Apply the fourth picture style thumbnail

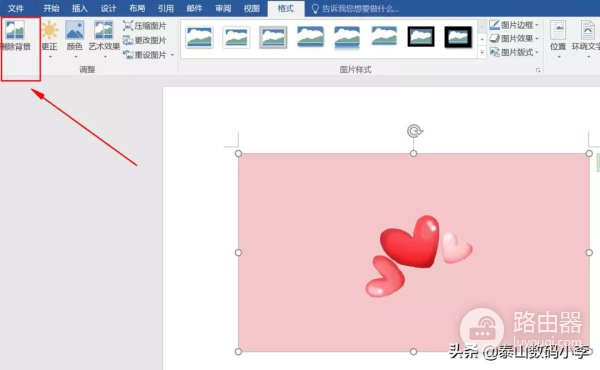pos(310,37)
